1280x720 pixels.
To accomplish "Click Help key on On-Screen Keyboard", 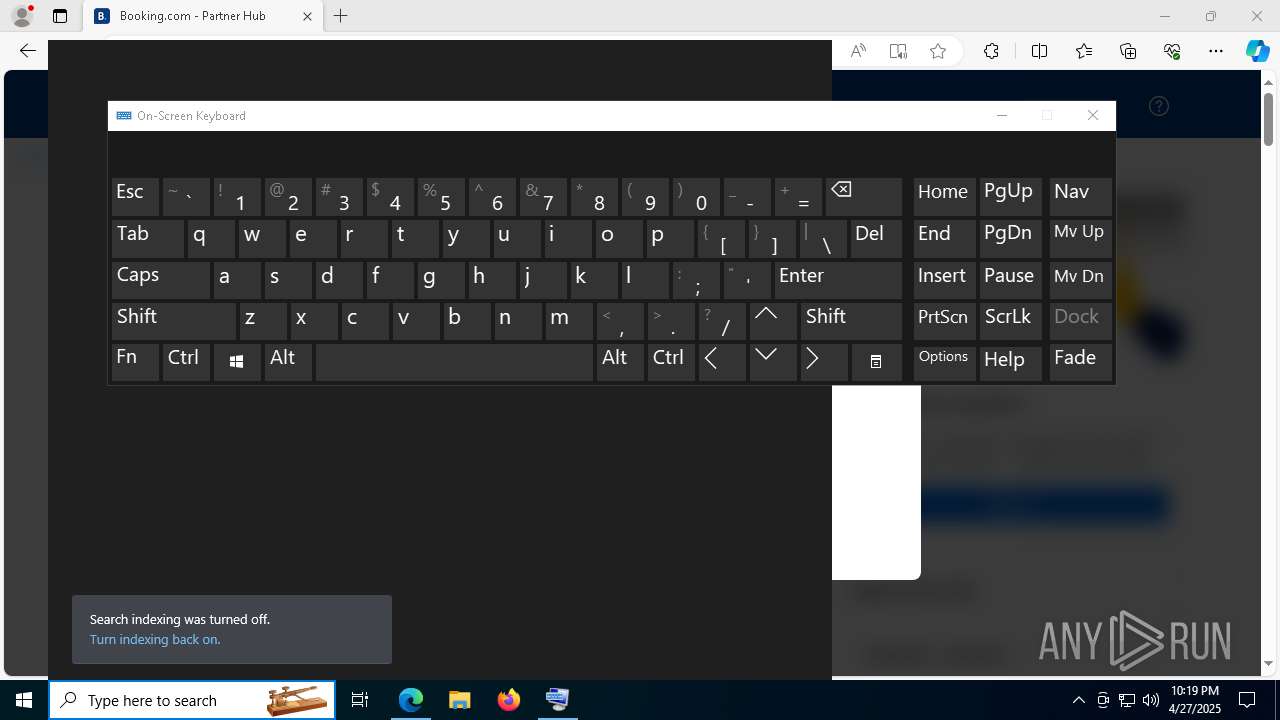I will [x=1011, y=362].
